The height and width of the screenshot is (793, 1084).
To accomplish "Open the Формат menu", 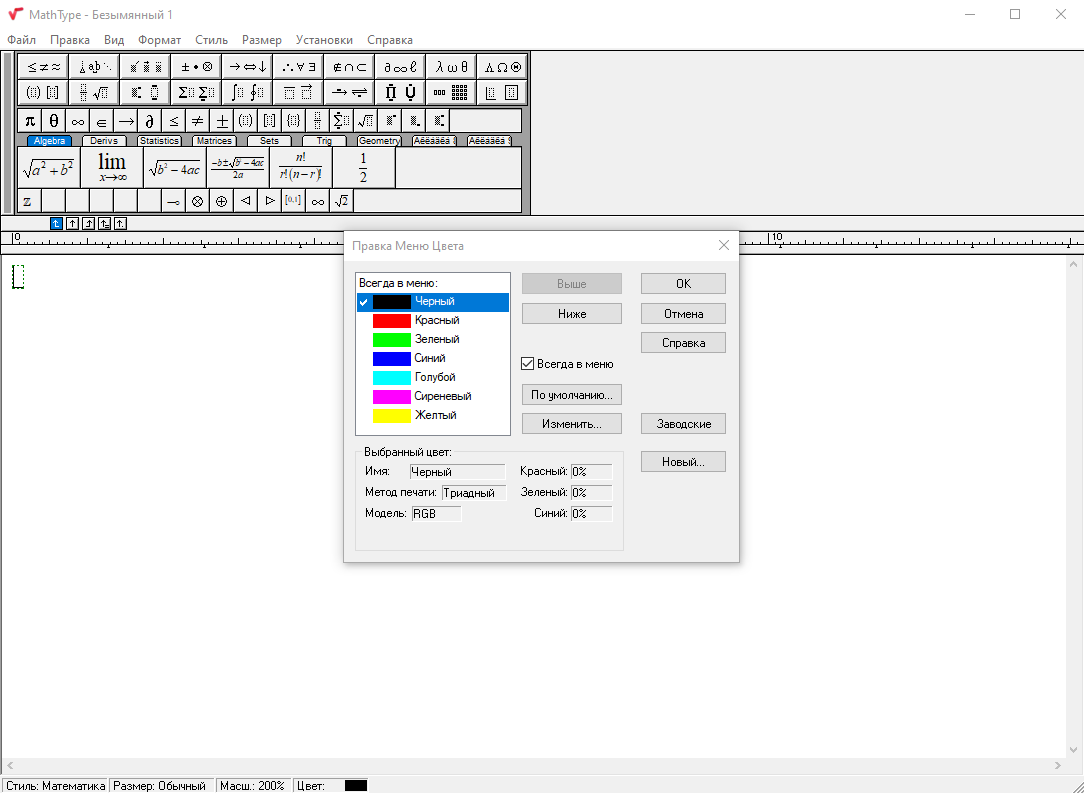I will tap(159, 40).
